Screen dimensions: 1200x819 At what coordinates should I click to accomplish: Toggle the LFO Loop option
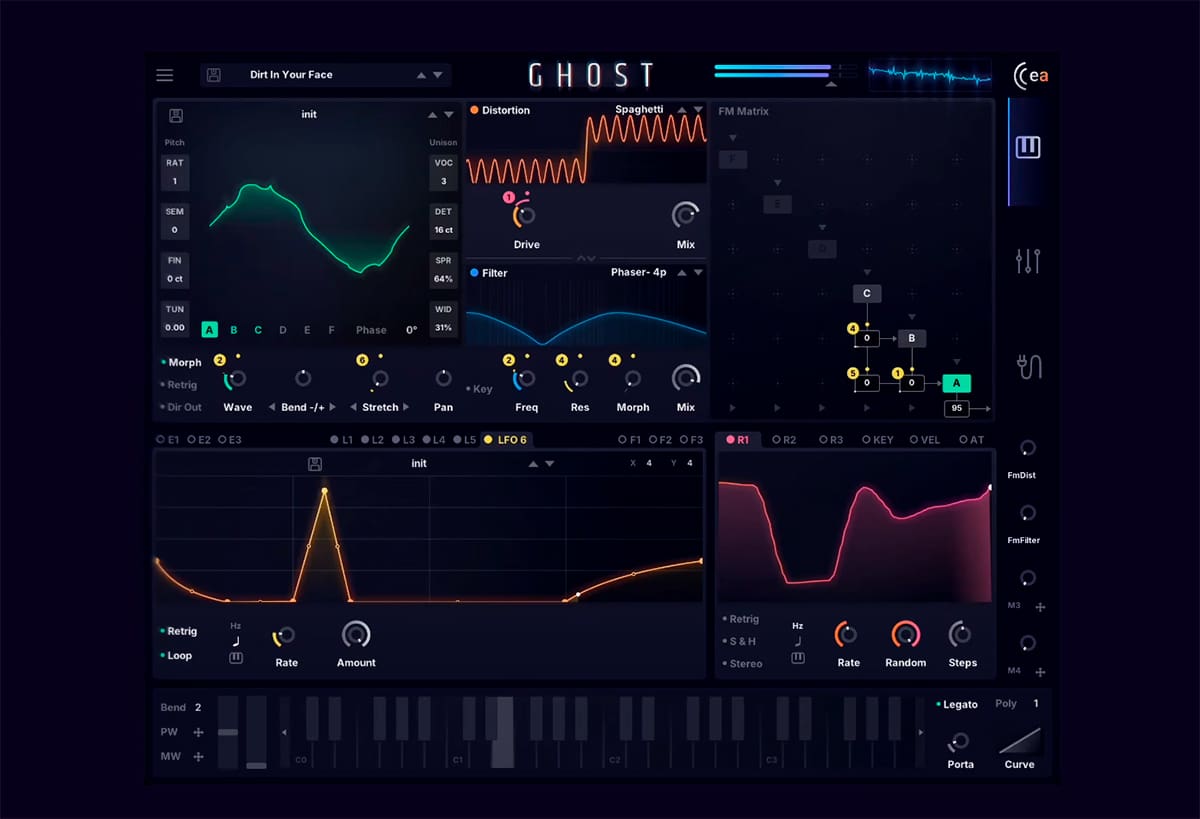pos(176,656)
